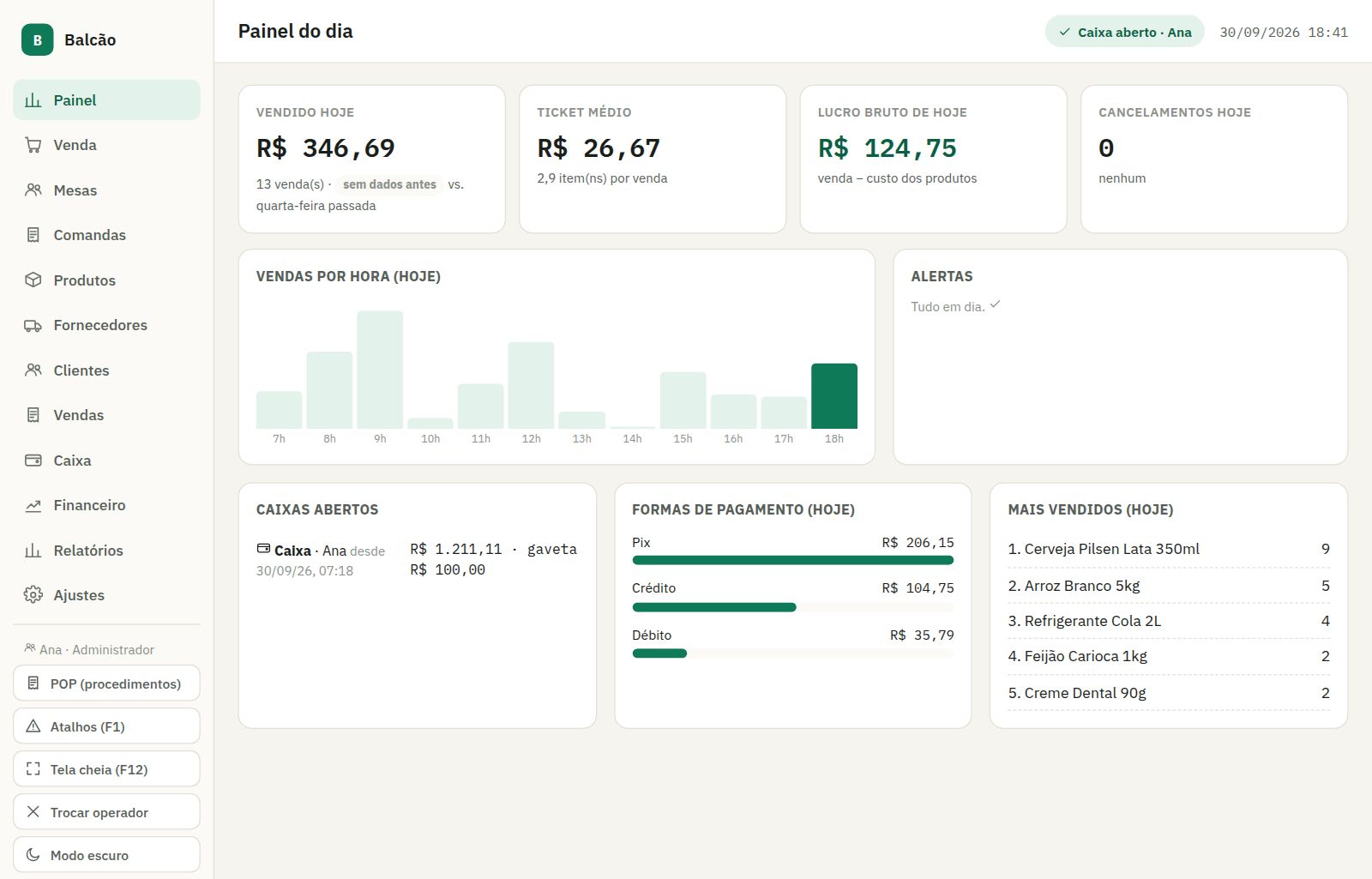Image resolution: width=1372 pixels, height=879 pixels.
Task: Click the 'sem dados antes' badge
Action: click(x=389, y=184)
